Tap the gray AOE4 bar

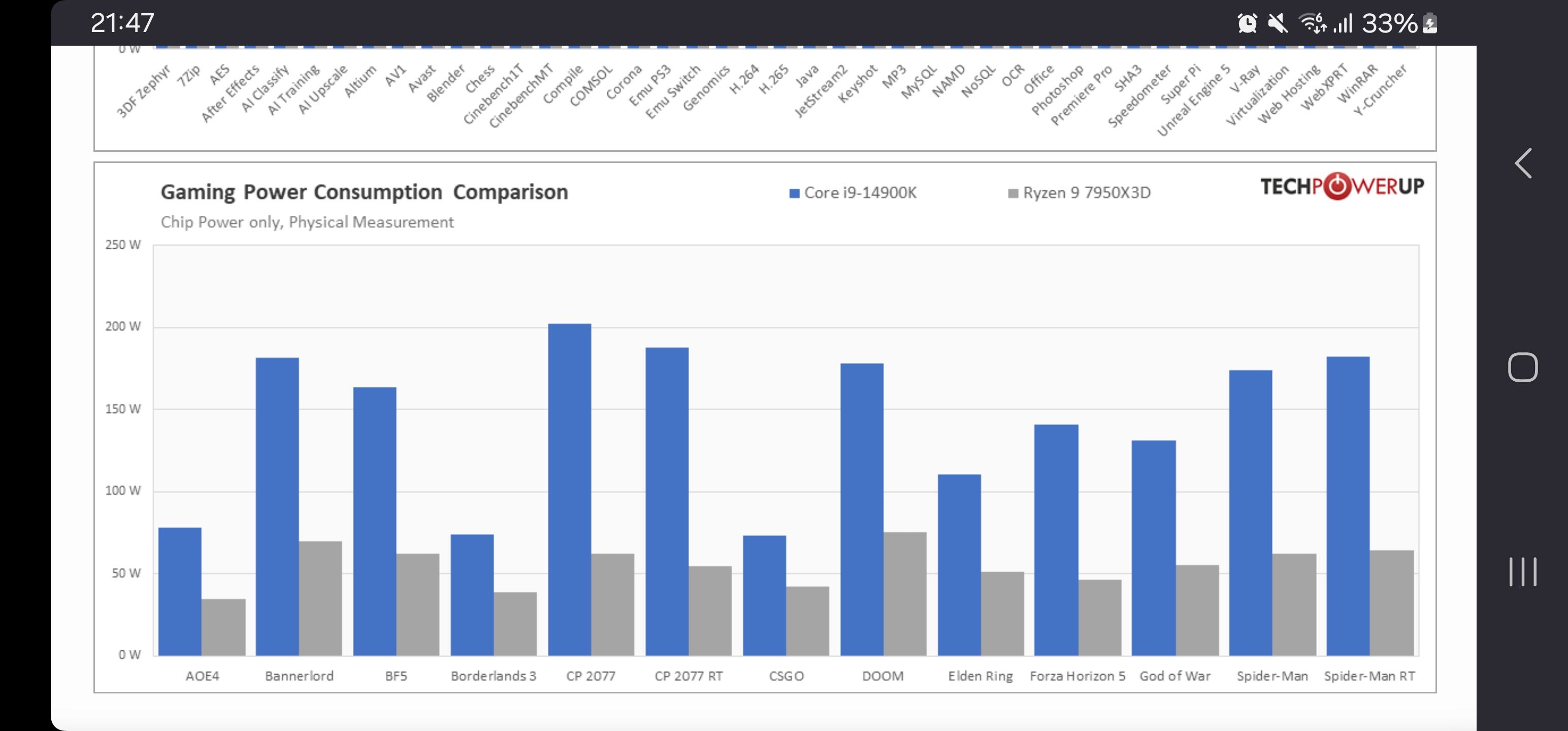click(223, 627)
